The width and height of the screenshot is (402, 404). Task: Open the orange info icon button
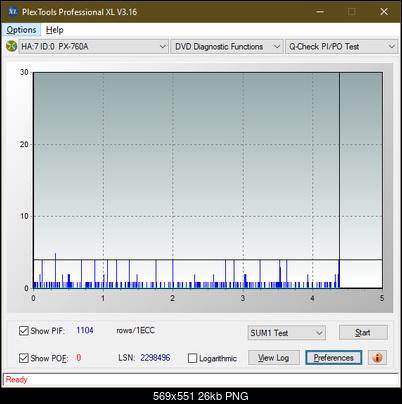point(377,358)
